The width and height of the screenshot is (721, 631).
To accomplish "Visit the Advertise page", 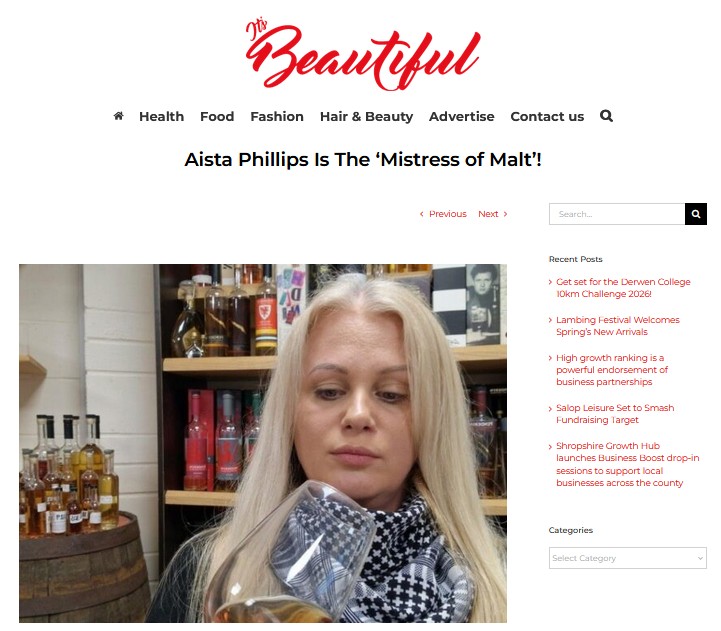I will tap(462, 116).
